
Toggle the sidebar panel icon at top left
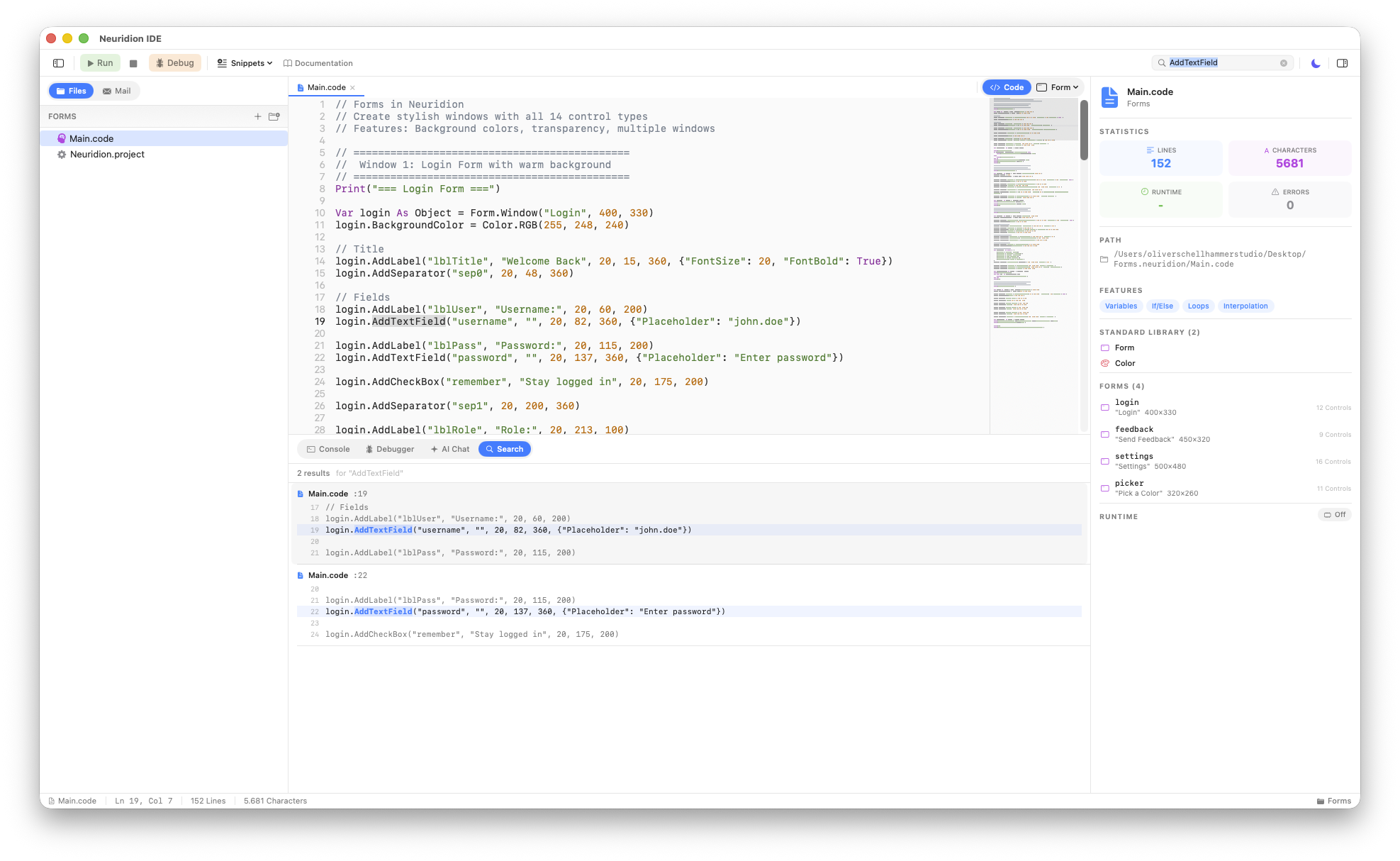coord(57,63)
